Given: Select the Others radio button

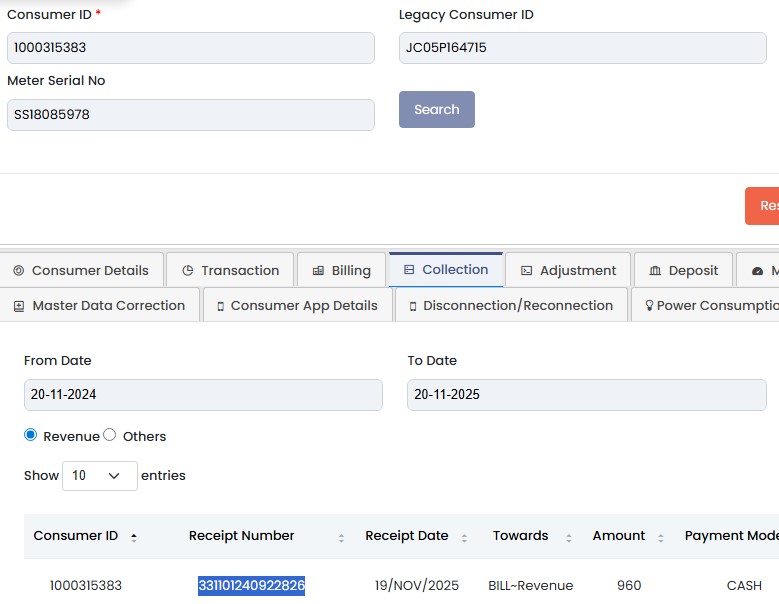Looking at the screenshot, I should pos(110,435).
